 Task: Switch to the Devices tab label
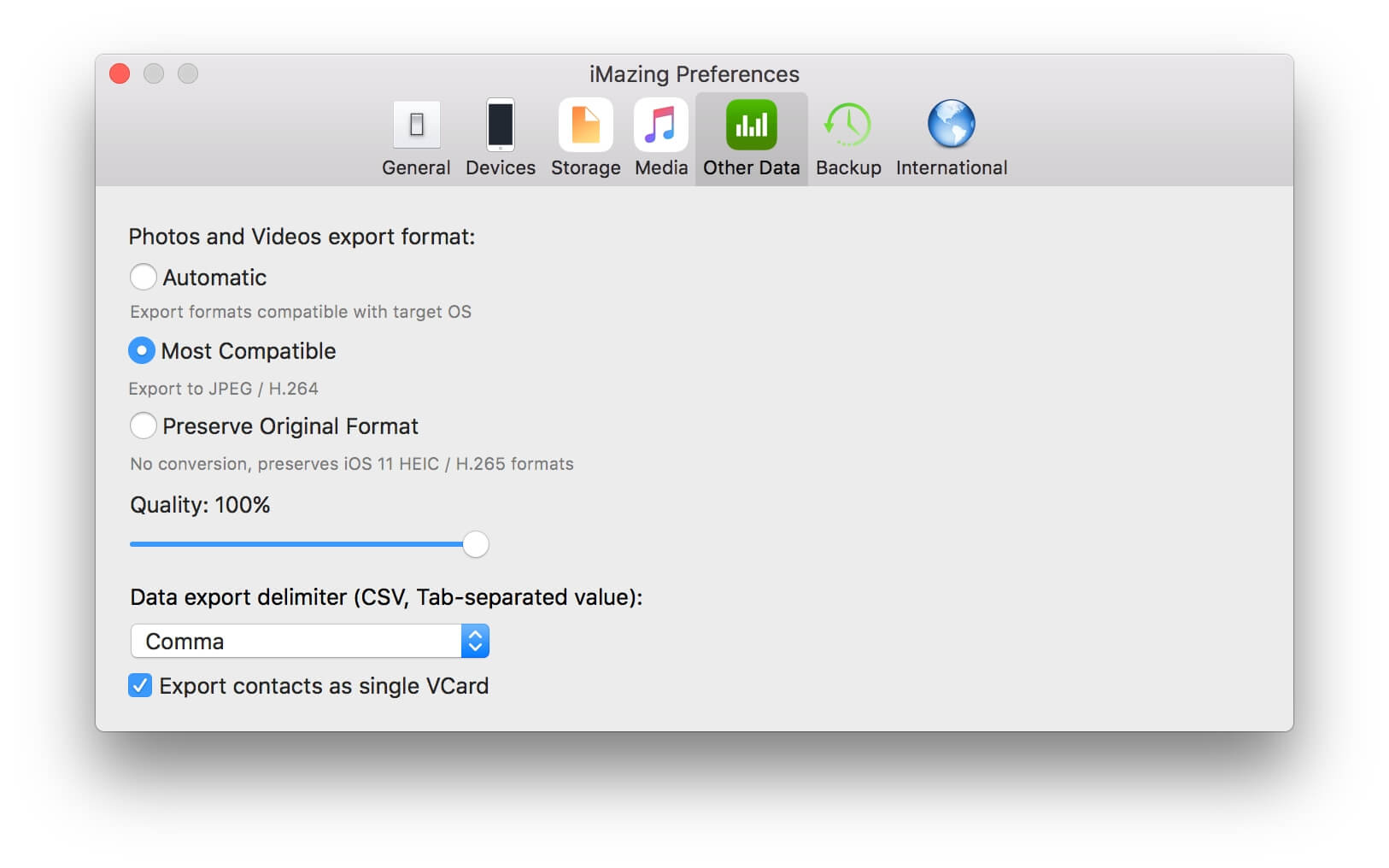(501, 167)
